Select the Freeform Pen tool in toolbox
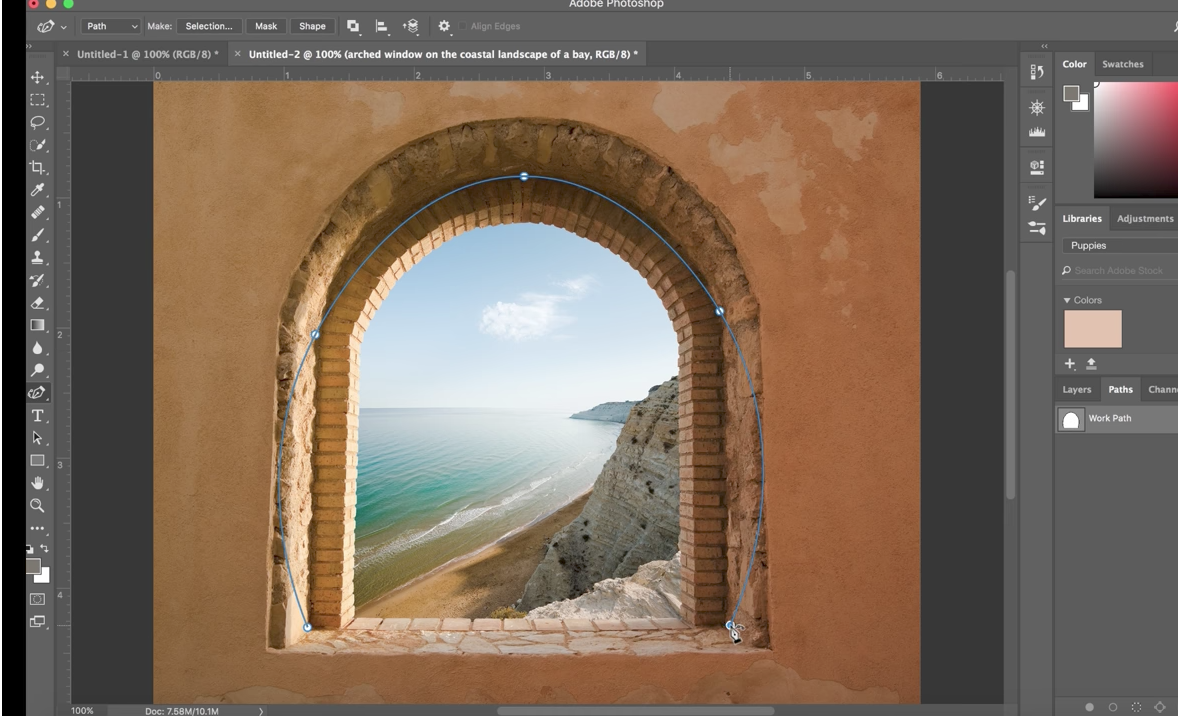The width and height of the screenshot is (1178, 716). click(x=37, y=393)
